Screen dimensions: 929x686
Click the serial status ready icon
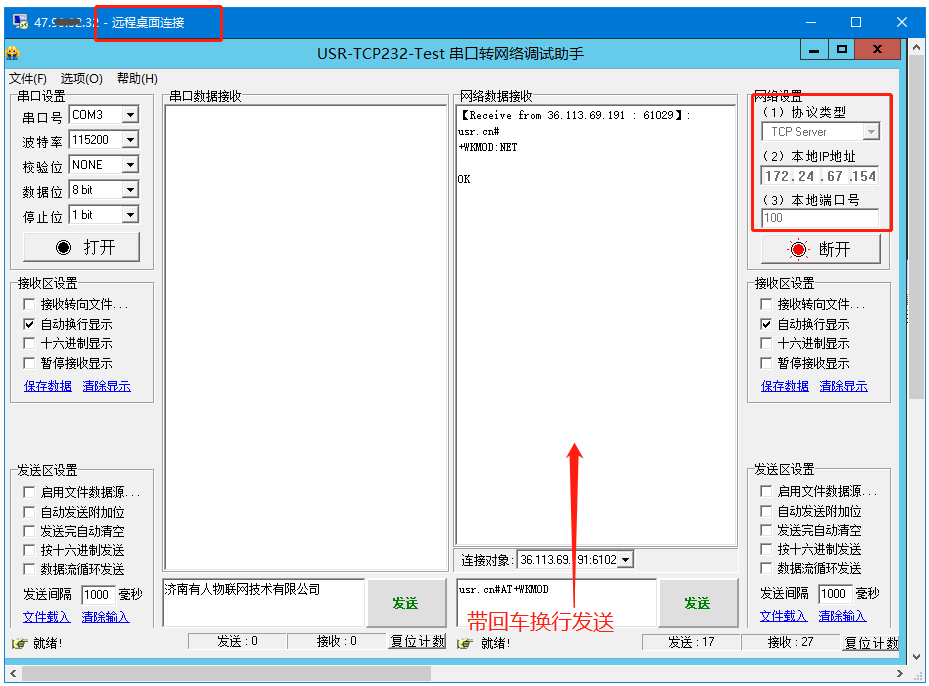(20, 643)
